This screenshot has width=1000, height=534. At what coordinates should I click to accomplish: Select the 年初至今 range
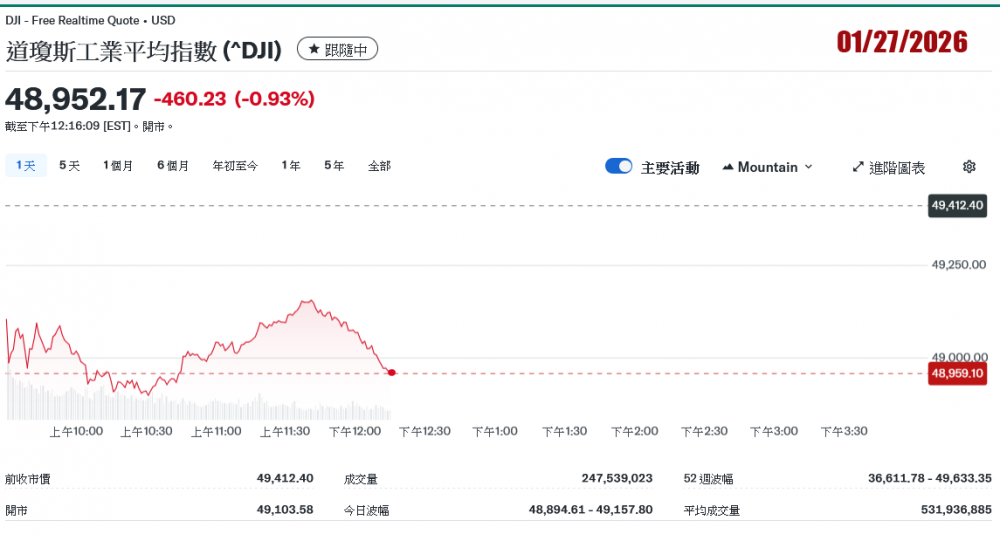point(235,166)
